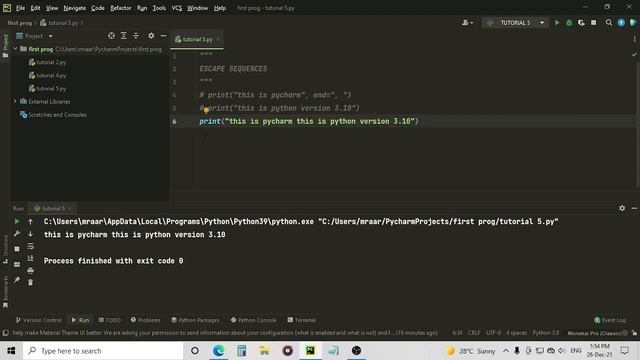
Task: Open the View menu
Action: (52, 8)
